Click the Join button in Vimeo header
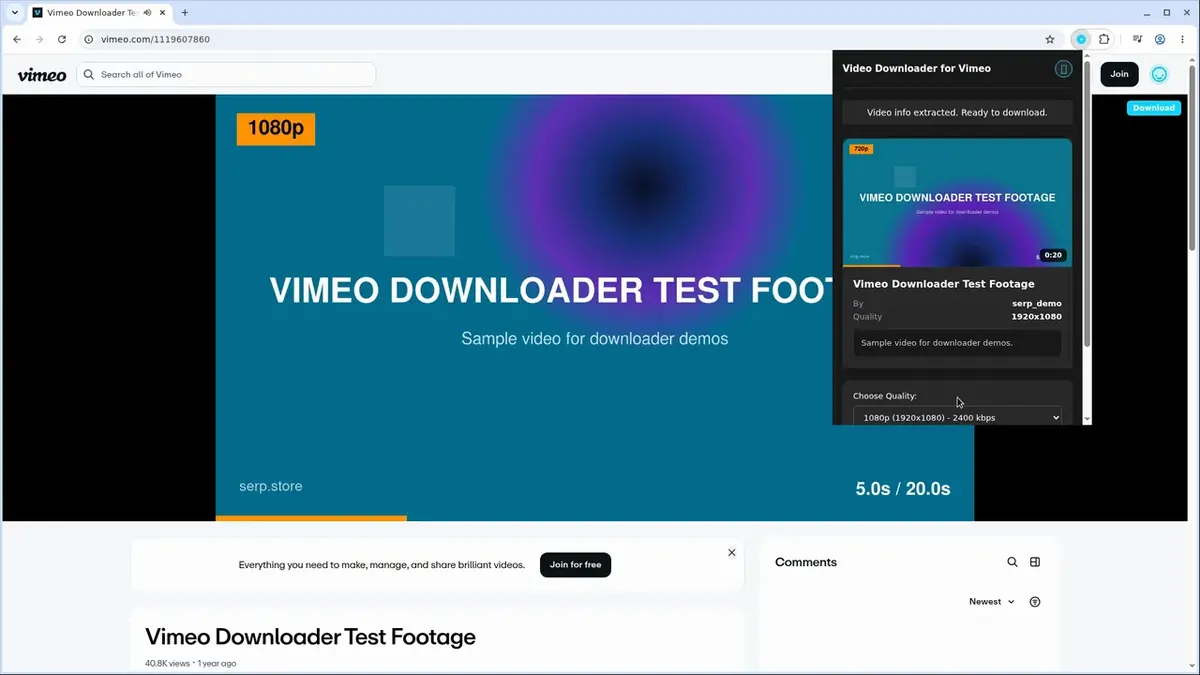The image size is (1200, 675). tap(1119, 74)
